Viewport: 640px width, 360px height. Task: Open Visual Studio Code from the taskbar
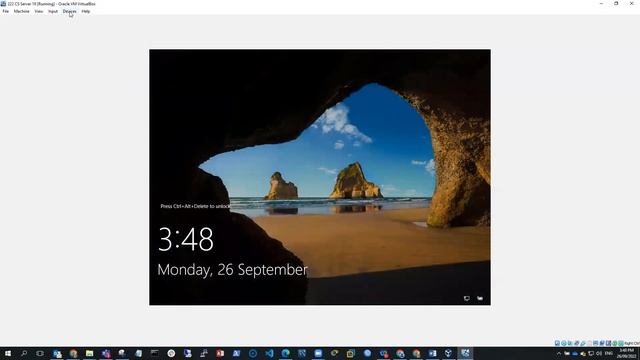pyautogui.click(x=269, y=353)
